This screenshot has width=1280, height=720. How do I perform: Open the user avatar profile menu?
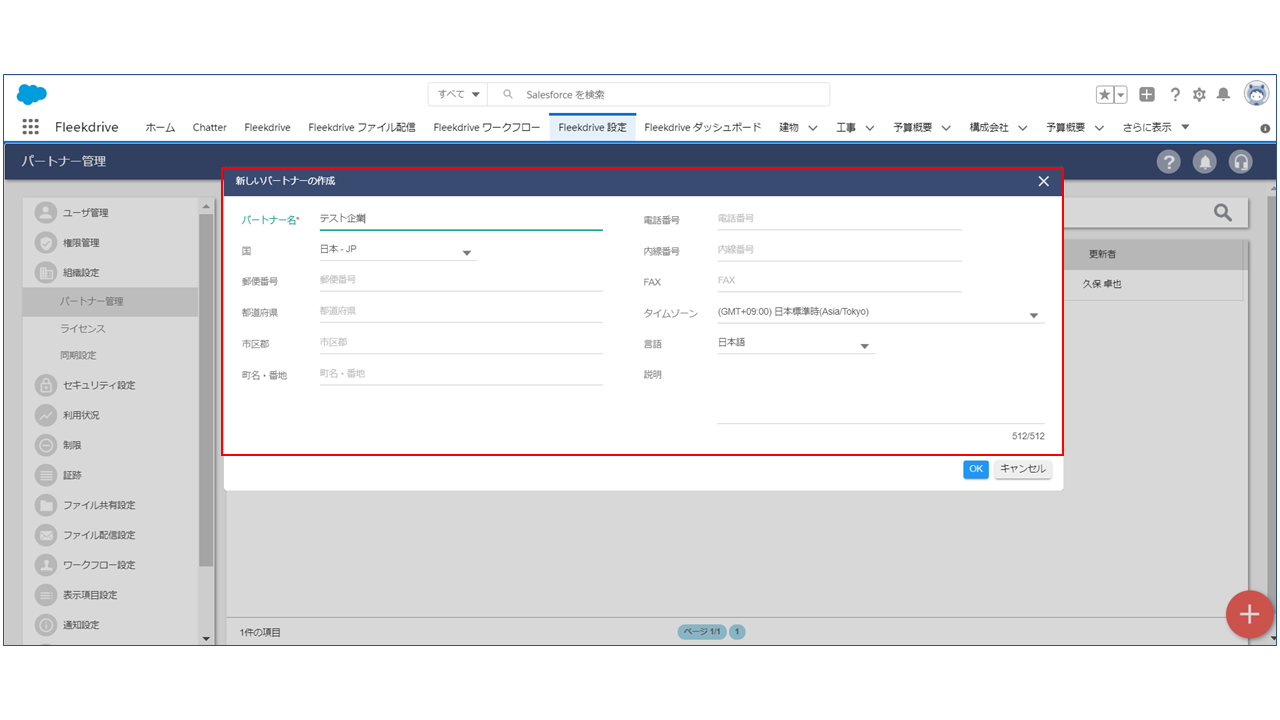coord(1256,94)
